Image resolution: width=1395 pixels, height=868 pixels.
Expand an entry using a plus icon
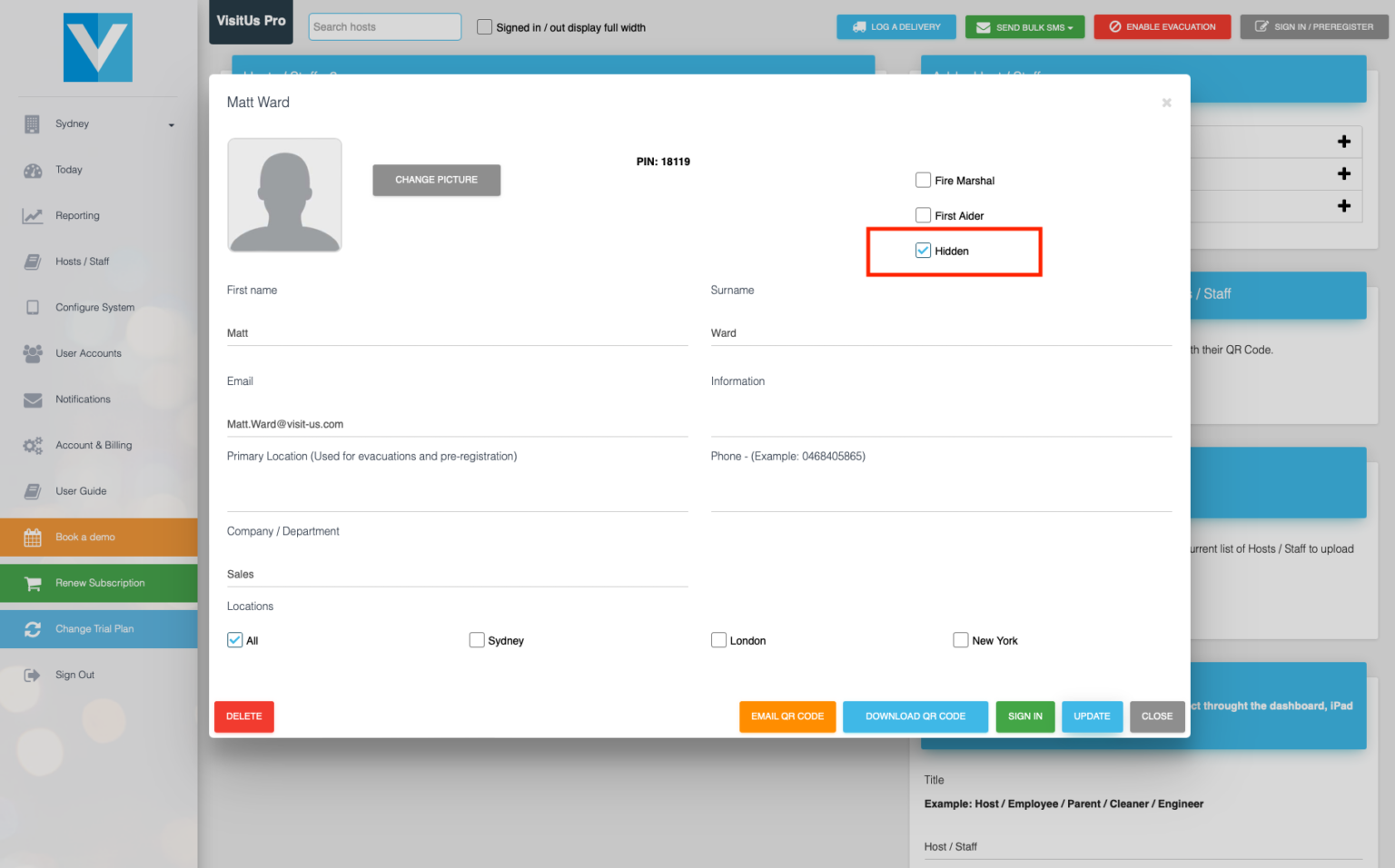coord(1344,142)
